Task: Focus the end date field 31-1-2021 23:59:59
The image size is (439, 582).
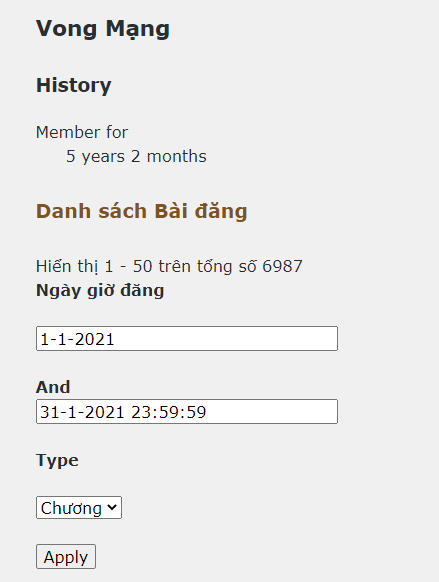Action: (x=187, y=411)
